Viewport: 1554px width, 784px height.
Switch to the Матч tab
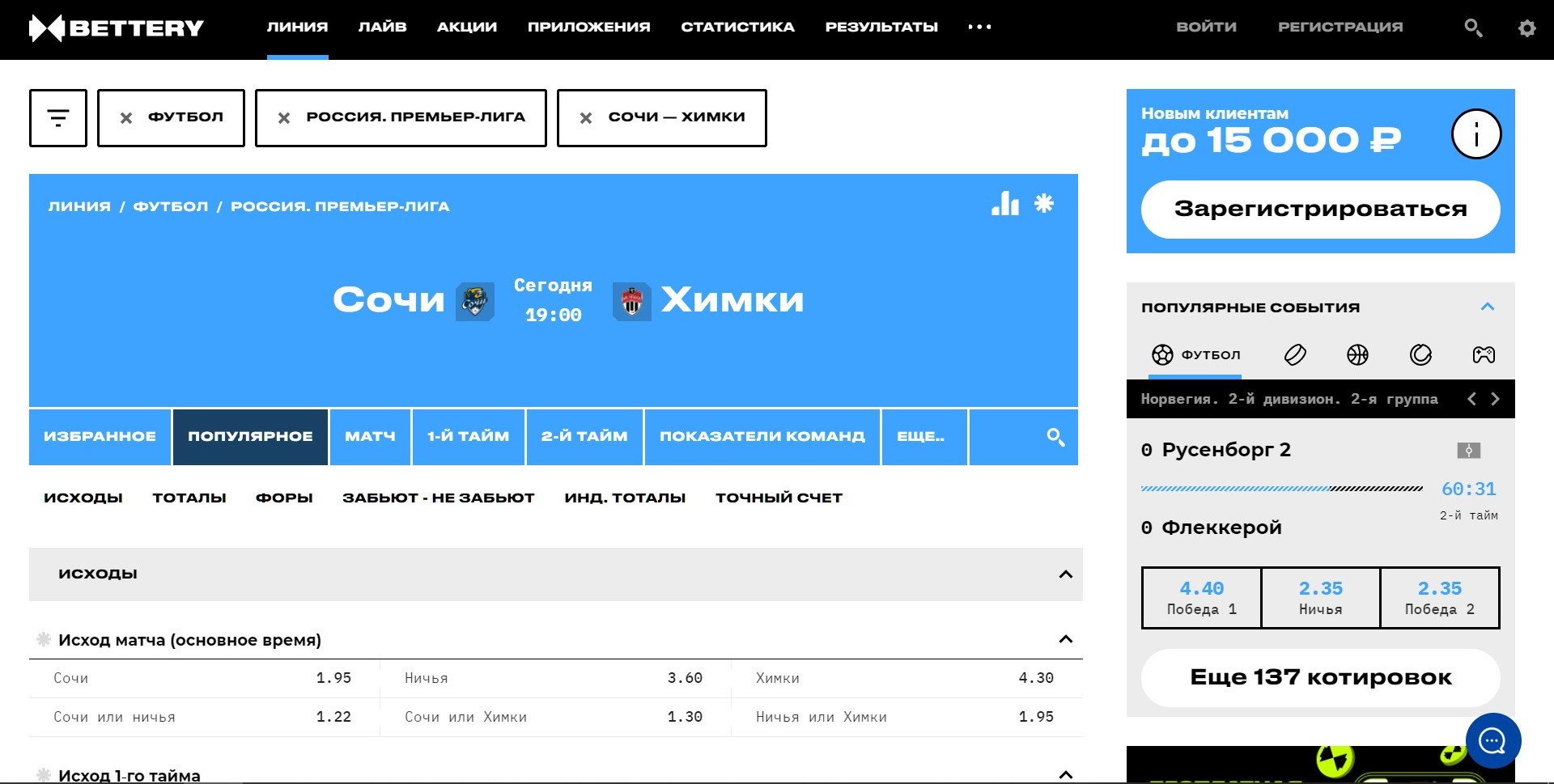point(370,437)
